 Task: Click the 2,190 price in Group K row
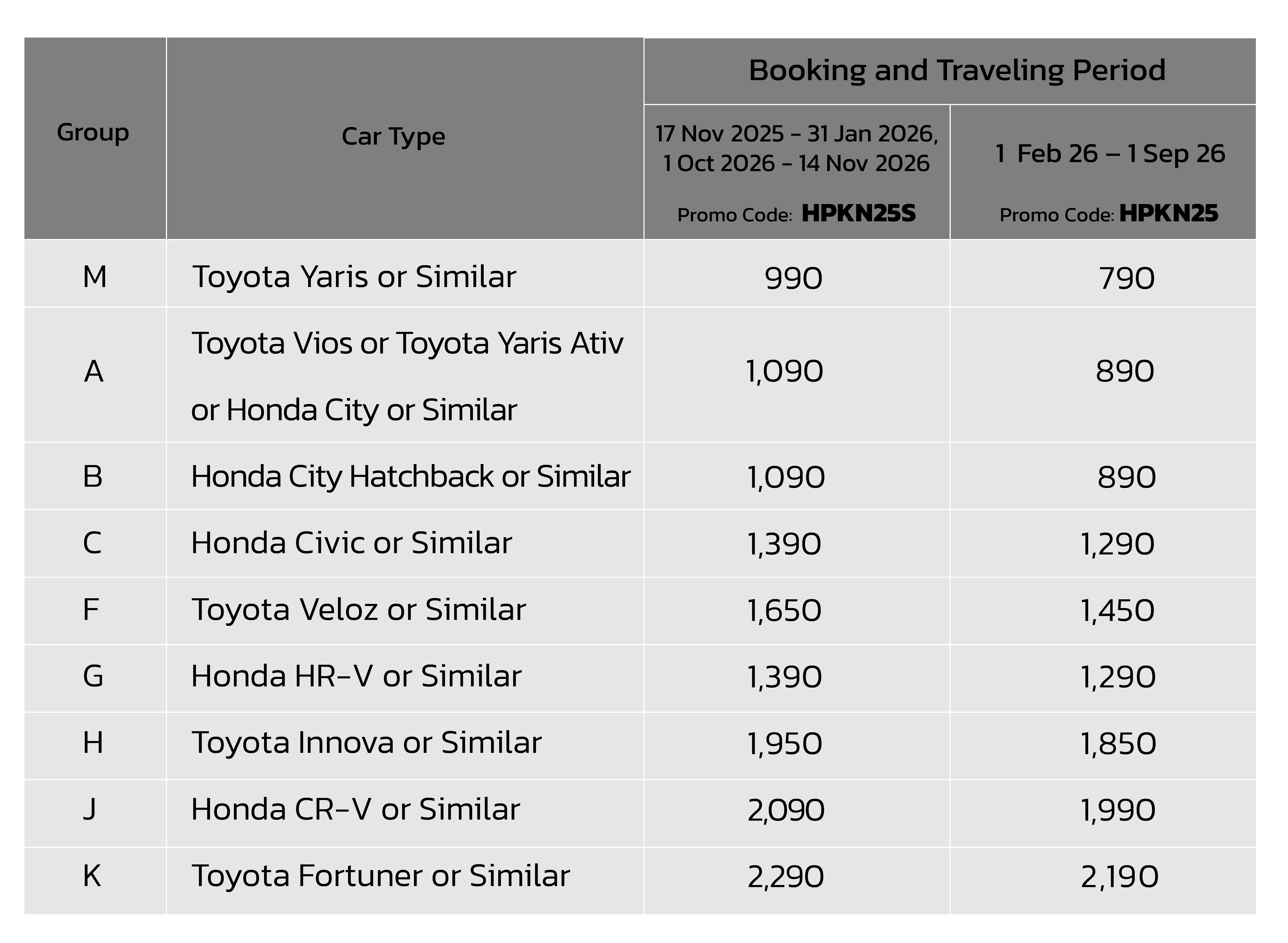[x=1119, y=877]
